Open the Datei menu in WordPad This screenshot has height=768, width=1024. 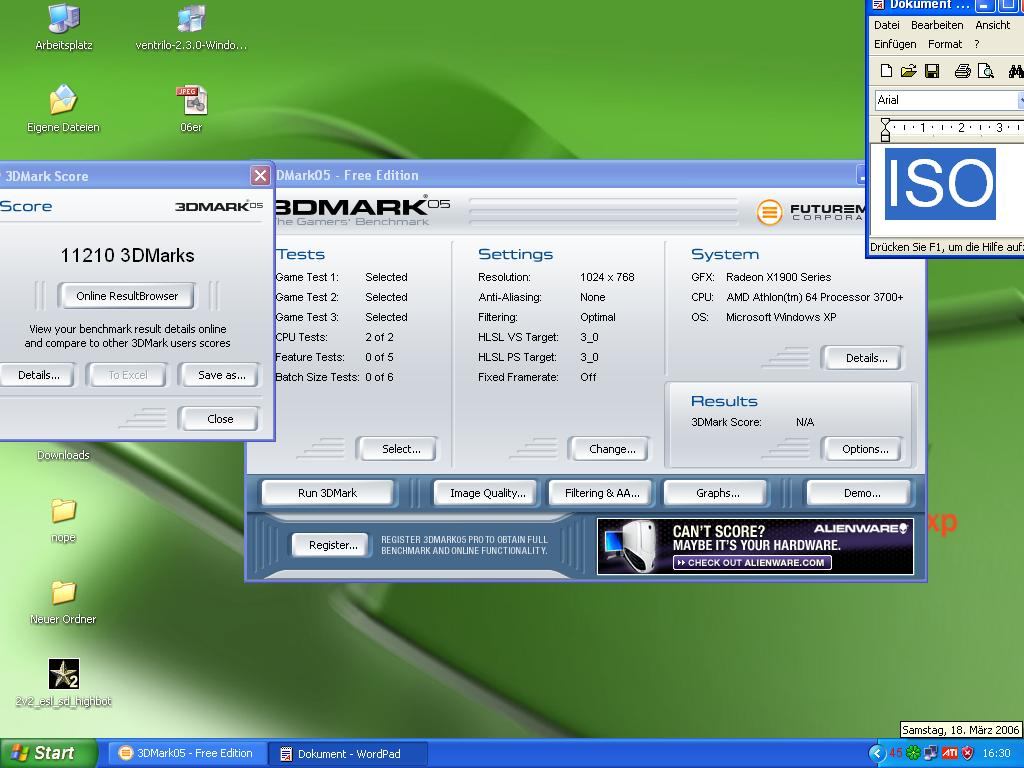[886, 25]
